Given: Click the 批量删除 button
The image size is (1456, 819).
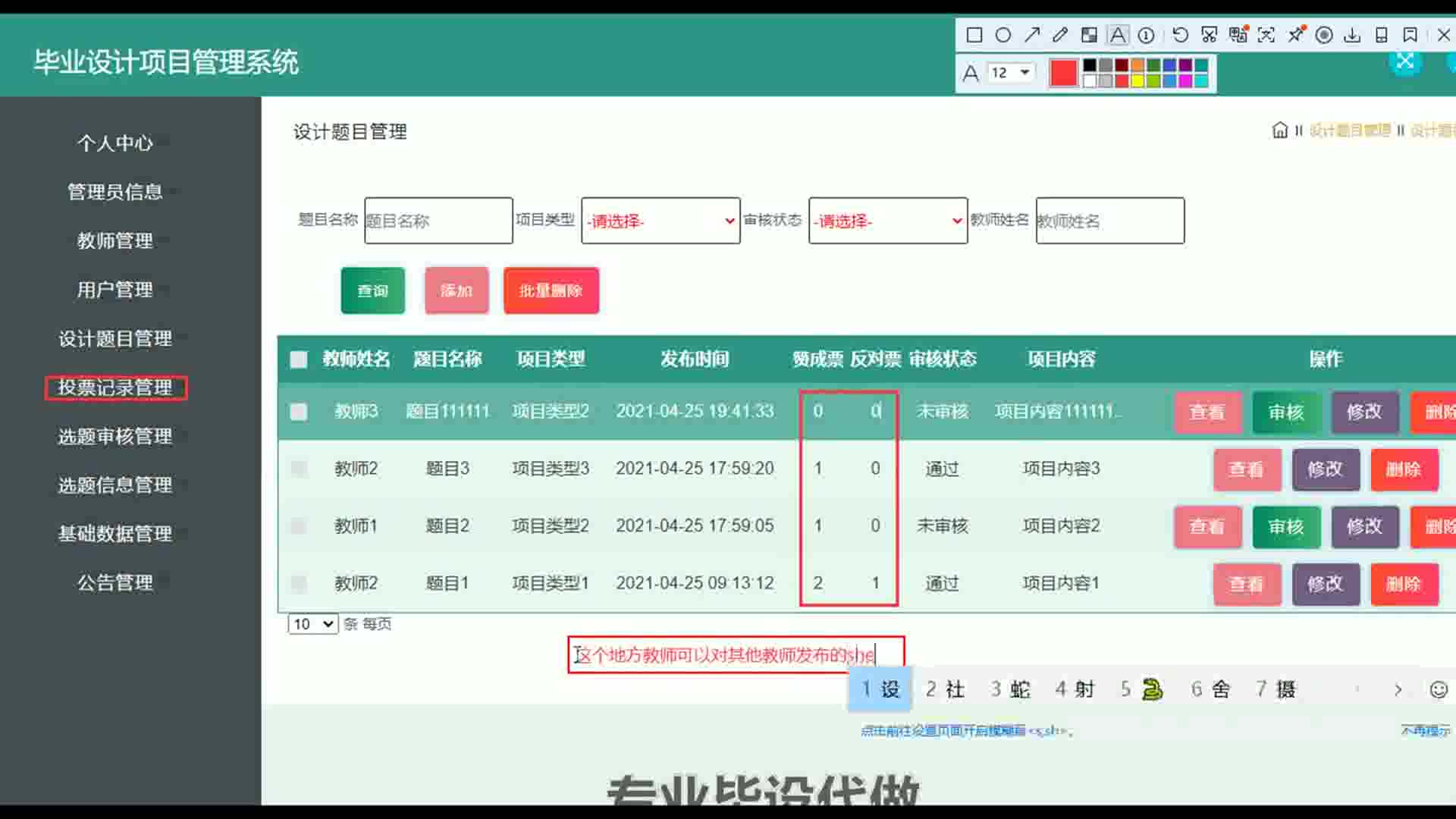Looking at the screenshot, I should (551, 290).
